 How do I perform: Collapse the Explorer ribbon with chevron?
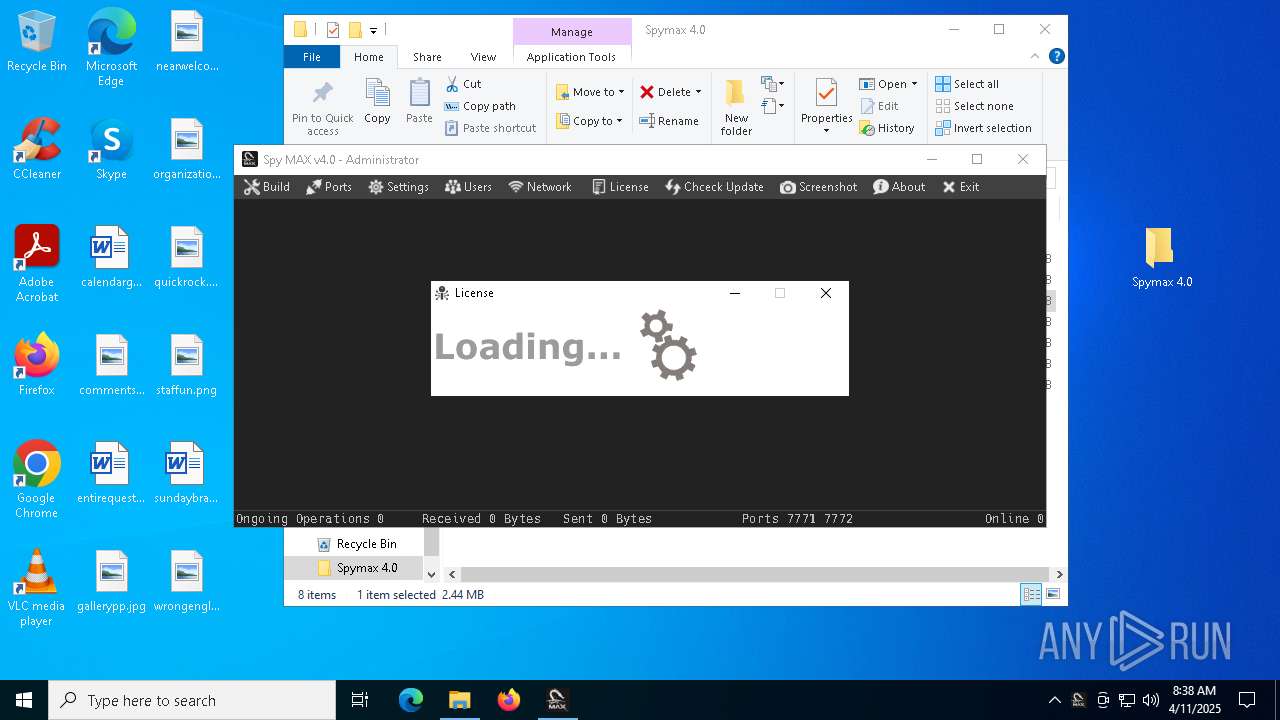click(1036, 57)
